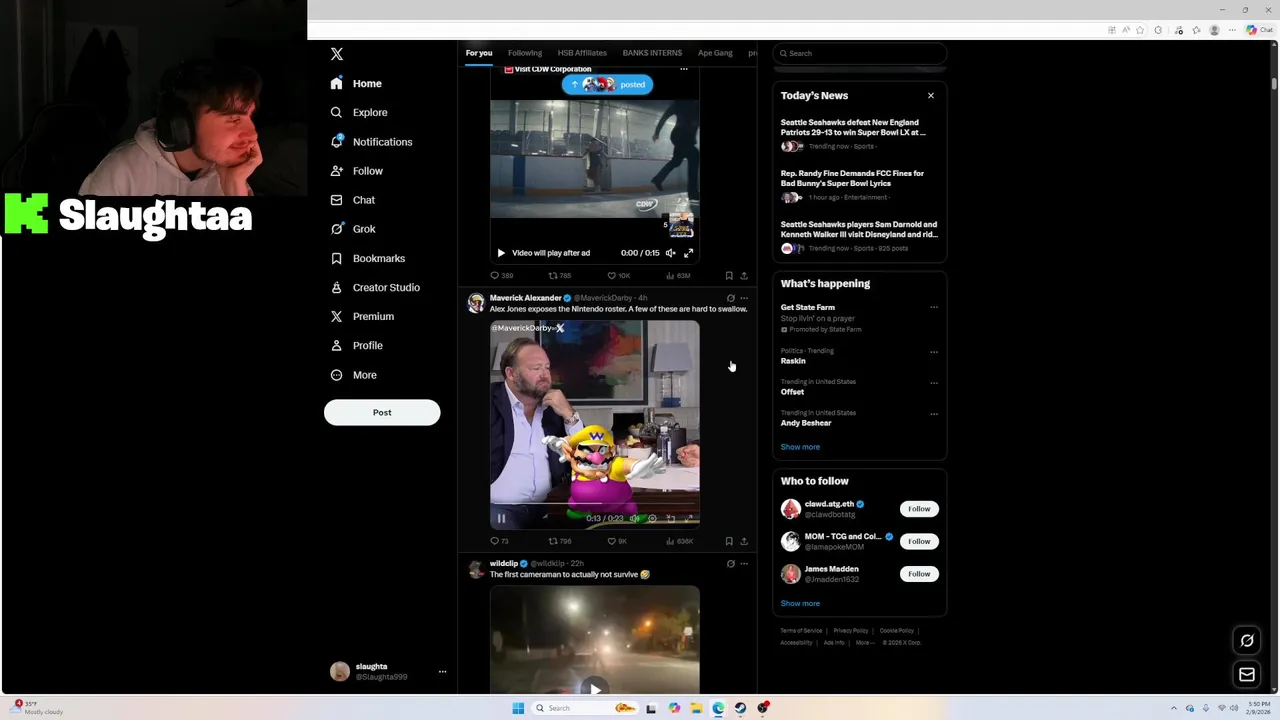Open Seattle Seahawks defeat Patriots news story
Viewport: 1280px width, 720px height.
(853, 127)
